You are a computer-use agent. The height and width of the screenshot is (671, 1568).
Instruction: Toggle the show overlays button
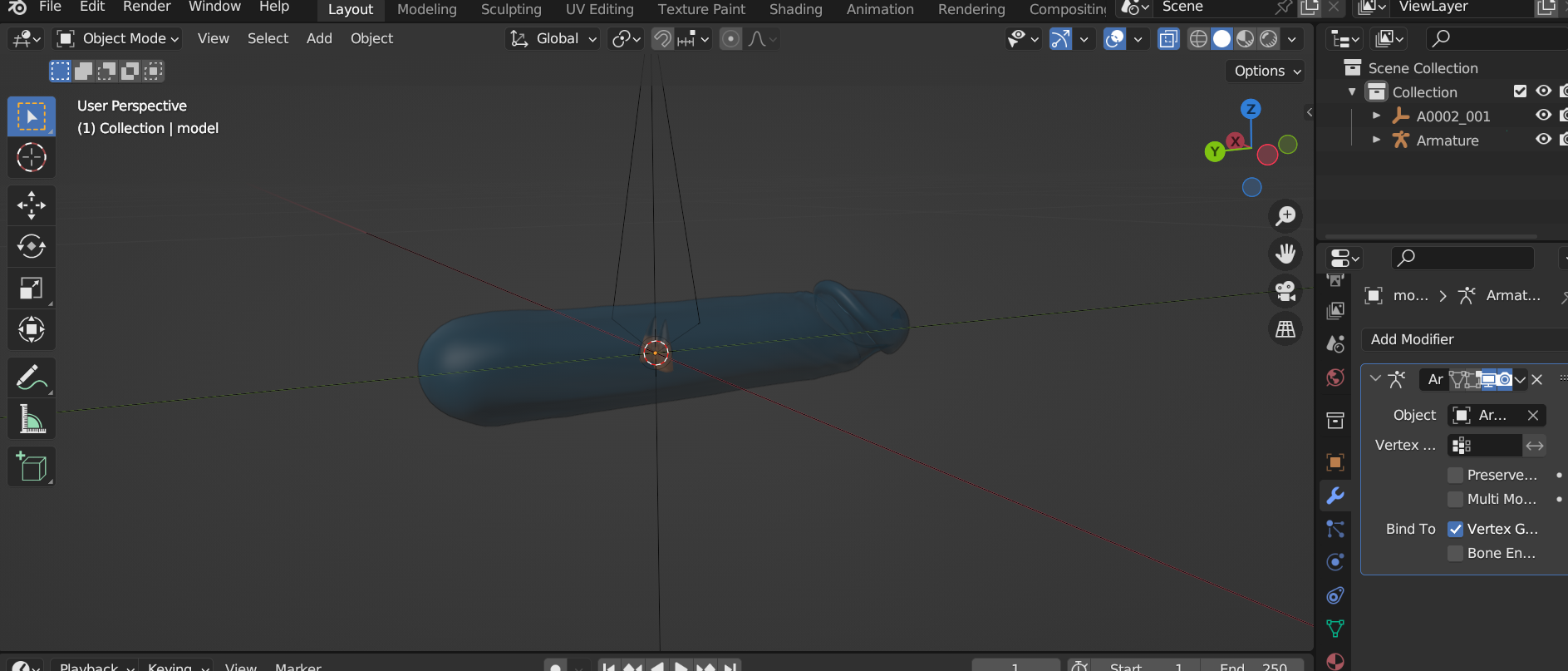click(x=1114, y=39)
